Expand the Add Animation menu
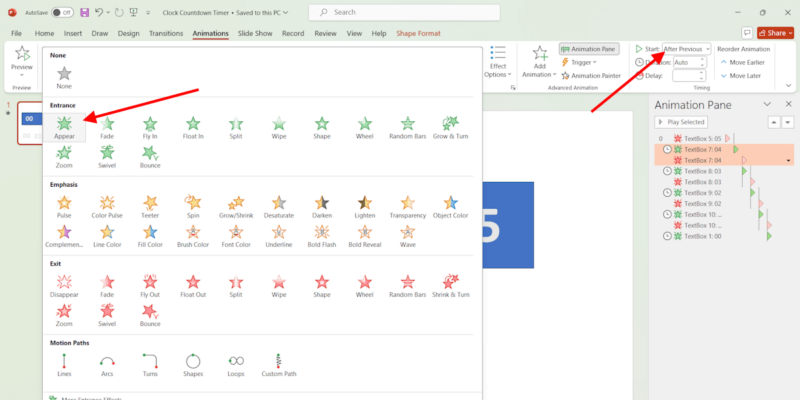Screen dimensions: 800x400 (x=539, y=62)
